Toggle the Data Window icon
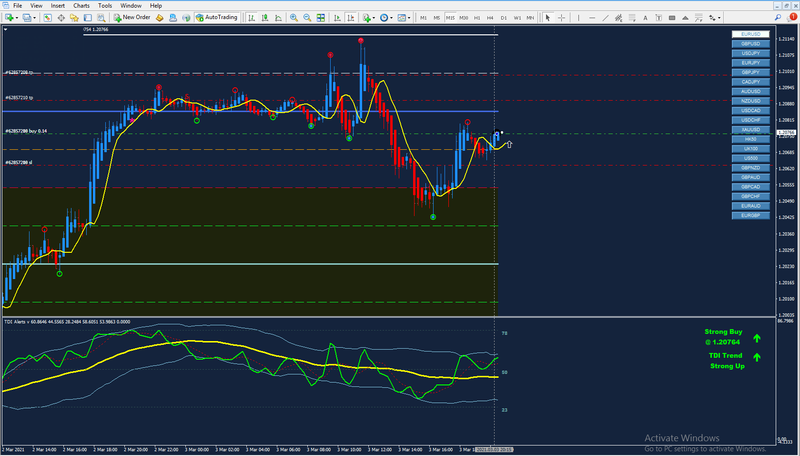This screenshot has width=800, height=456. [61, 18]
